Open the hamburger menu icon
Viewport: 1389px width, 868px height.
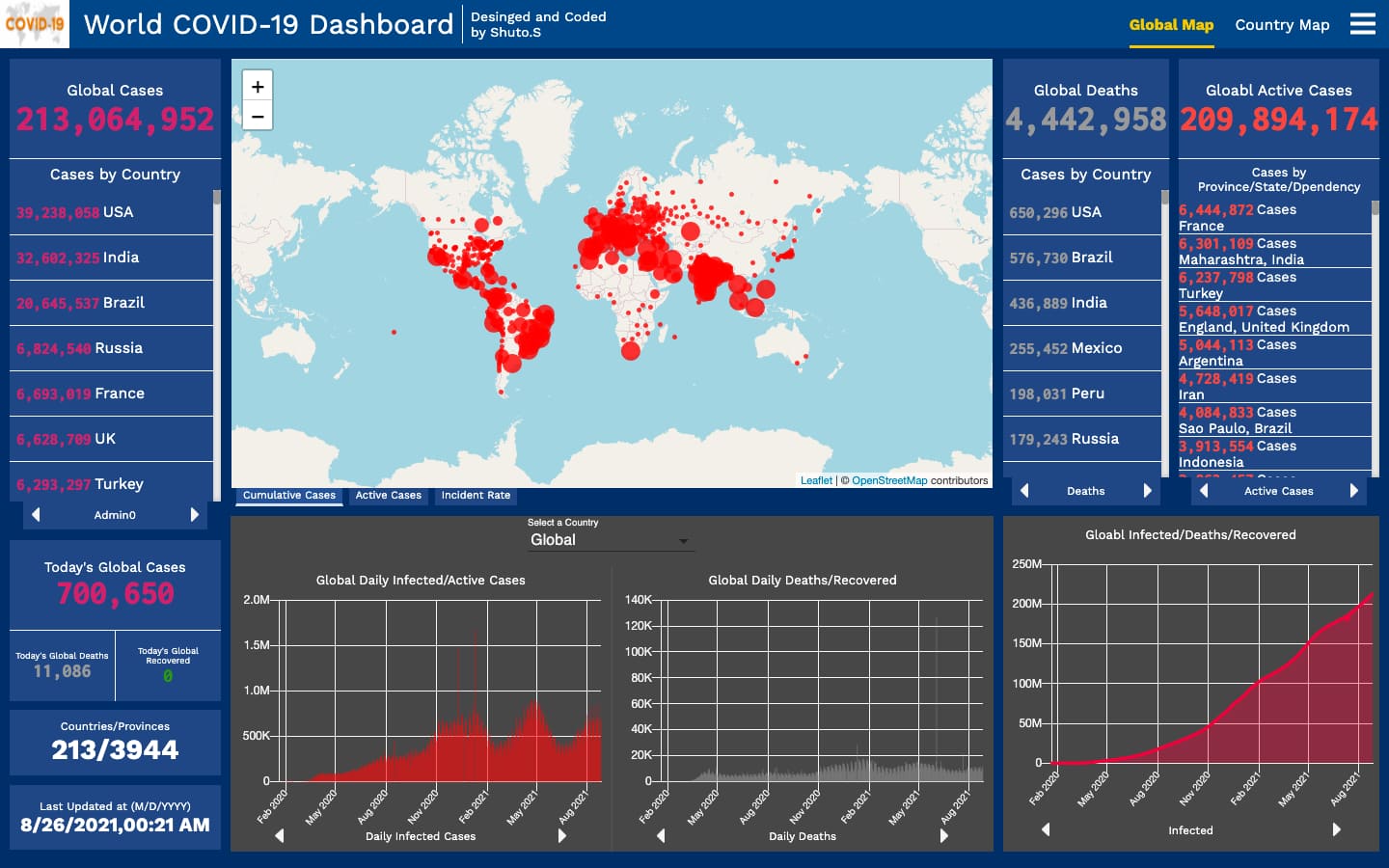coord(1362,24)
